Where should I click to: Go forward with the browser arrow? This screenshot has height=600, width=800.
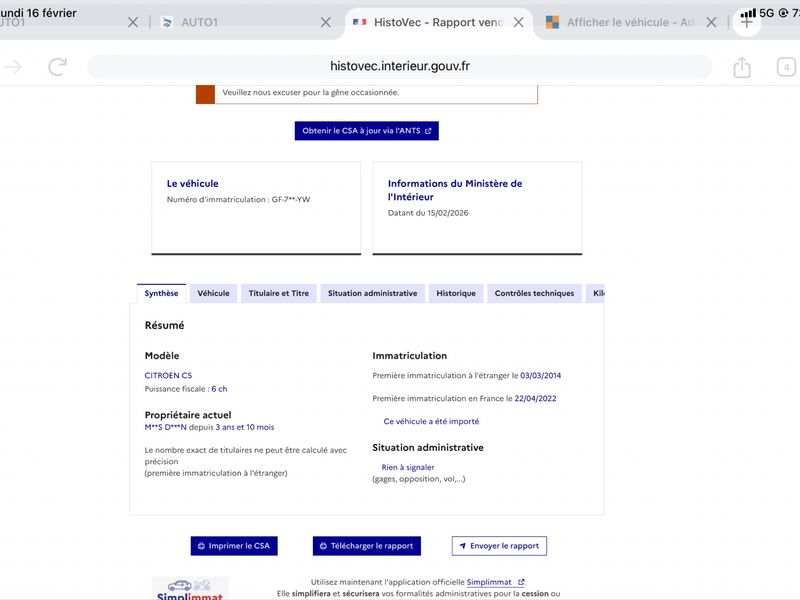click(x=13, y=67)
